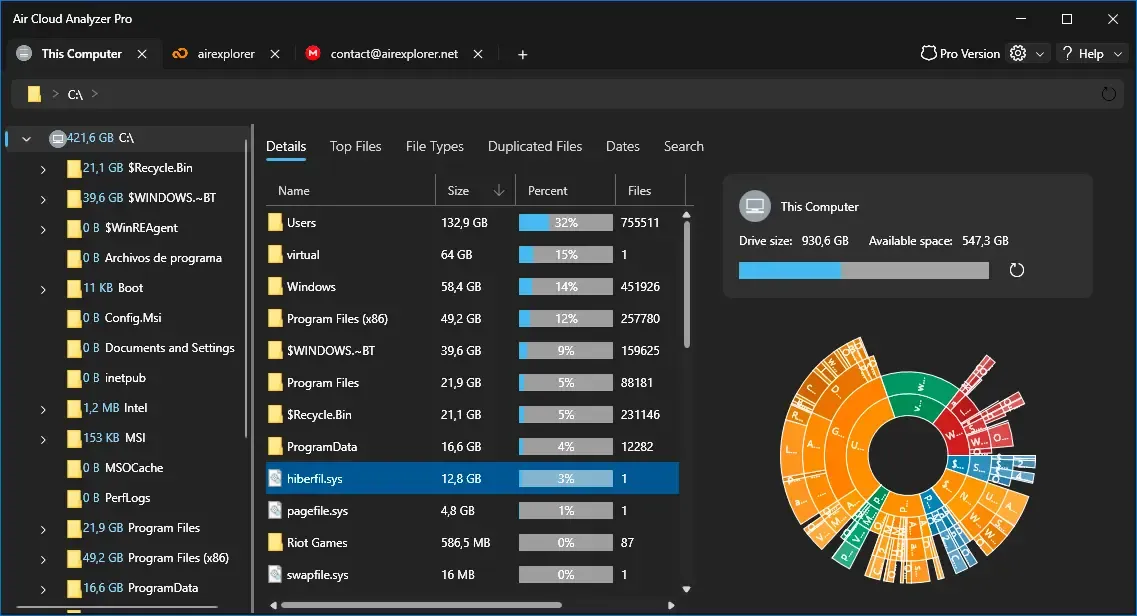Refresh drive info beside usage bar
This screenshot has width=1137, height=616.
(x=1017, y=270)
